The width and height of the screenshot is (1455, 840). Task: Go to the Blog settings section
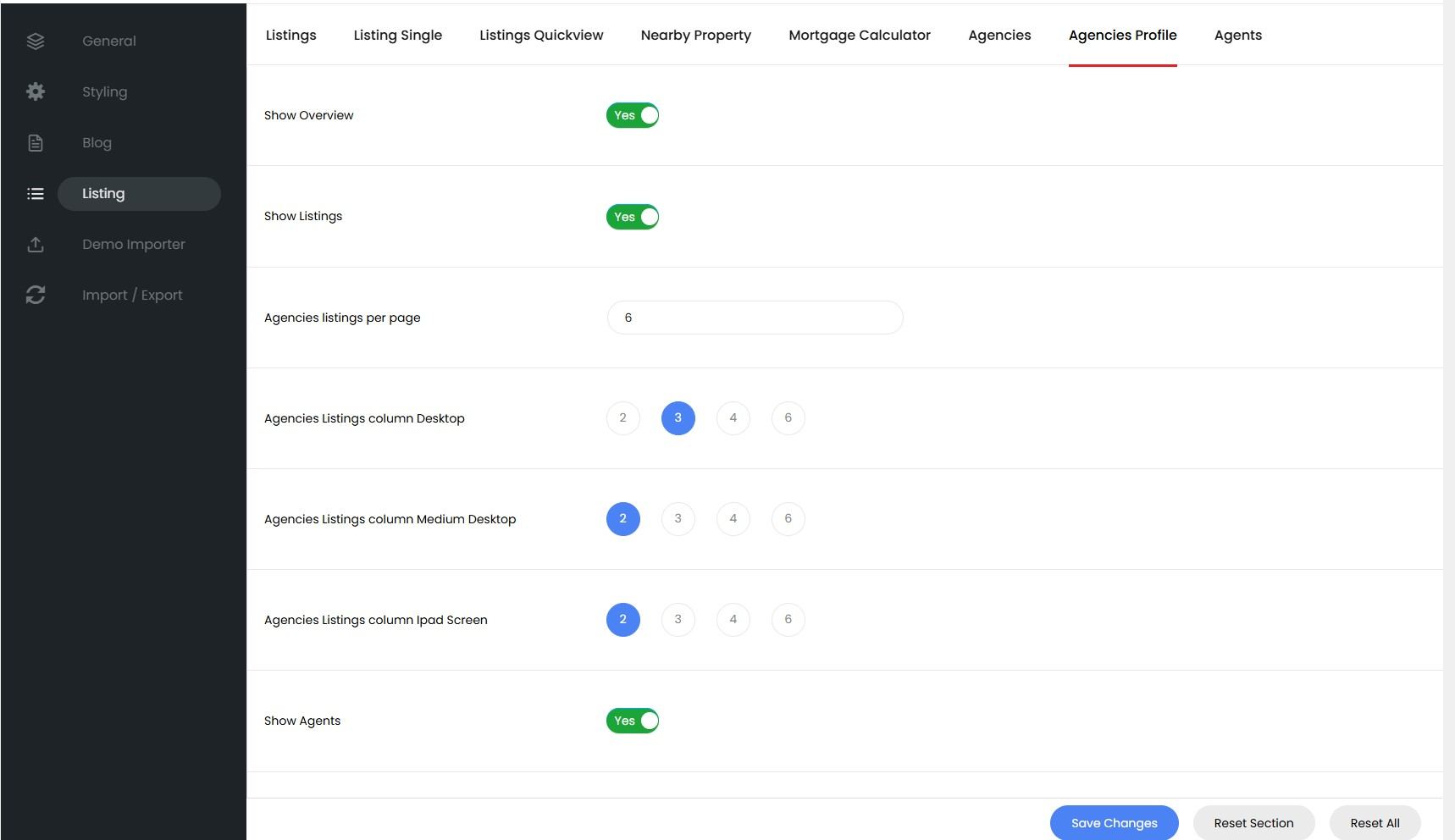pyautogui.click(x=97, y=143)
